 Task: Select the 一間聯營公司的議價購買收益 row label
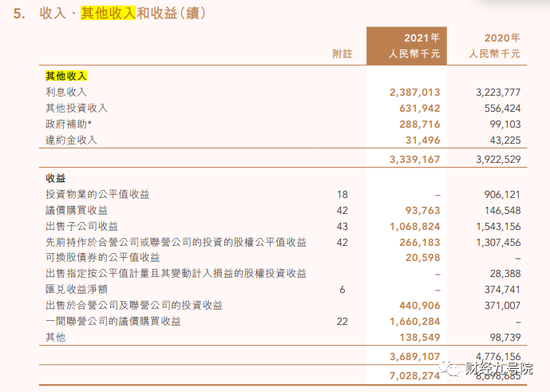(x=113, y=321)
